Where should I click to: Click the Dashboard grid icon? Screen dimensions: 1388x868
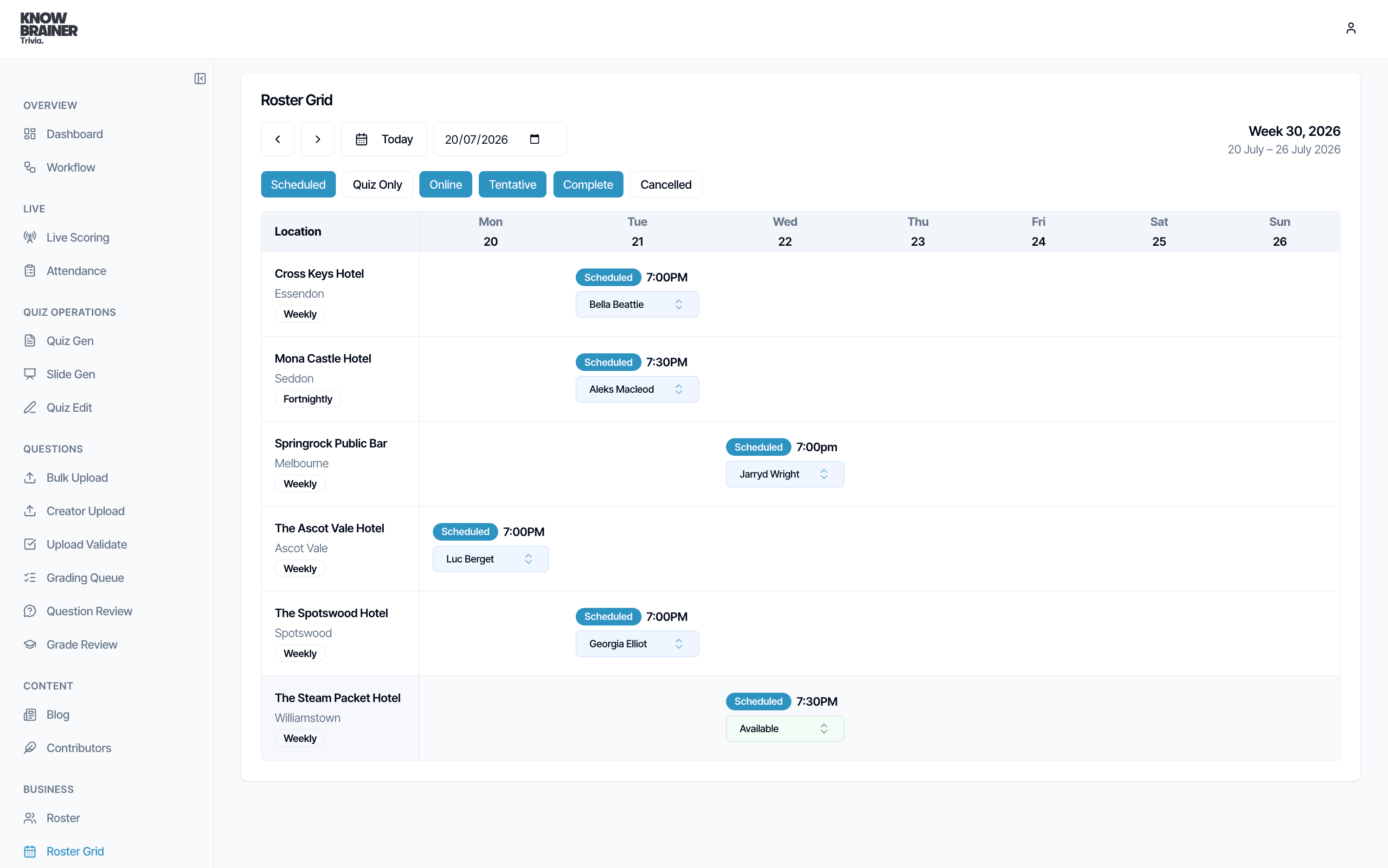point(30,134)
